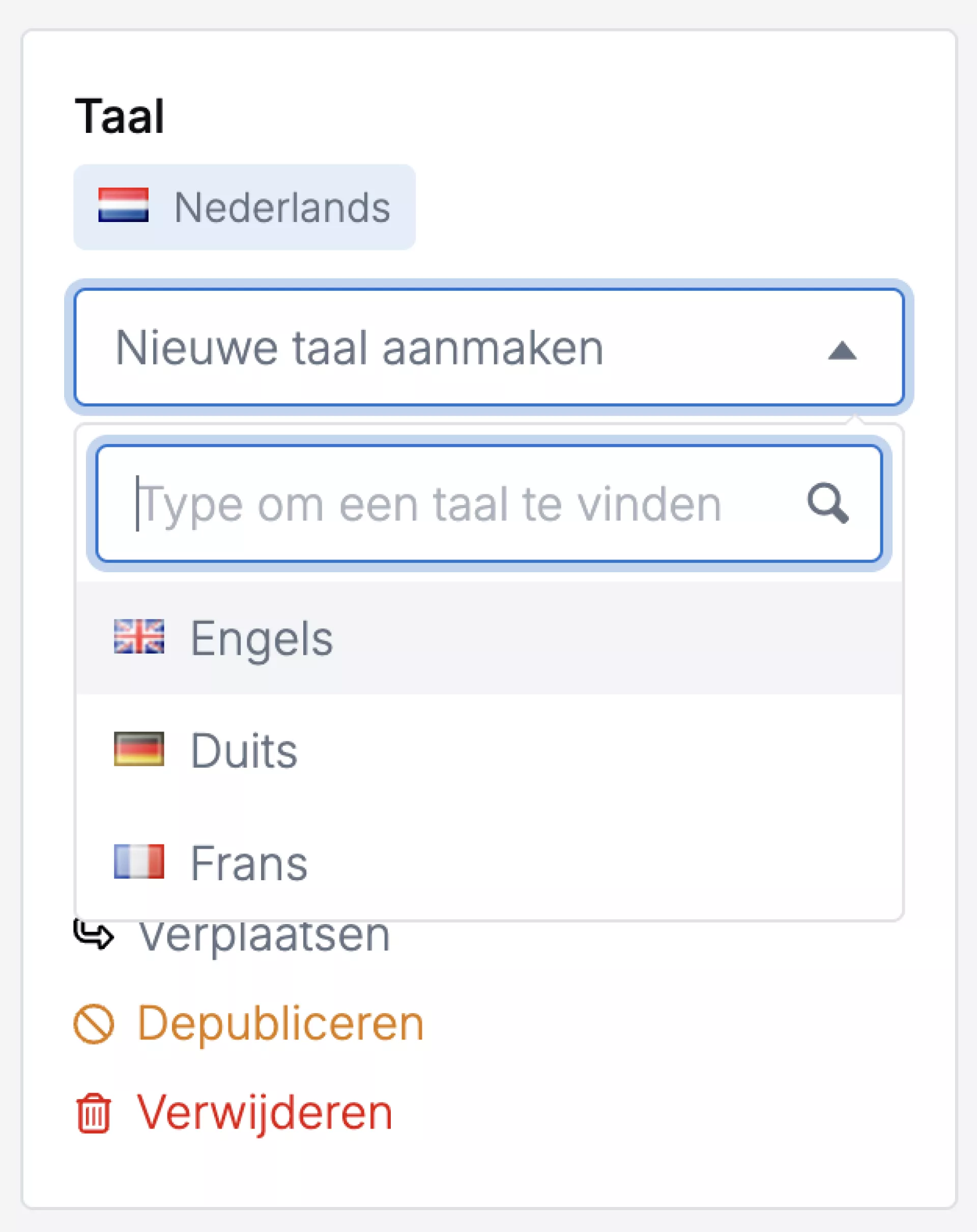
Task: Click the Verplaatsen link
Action: (265, 936)
